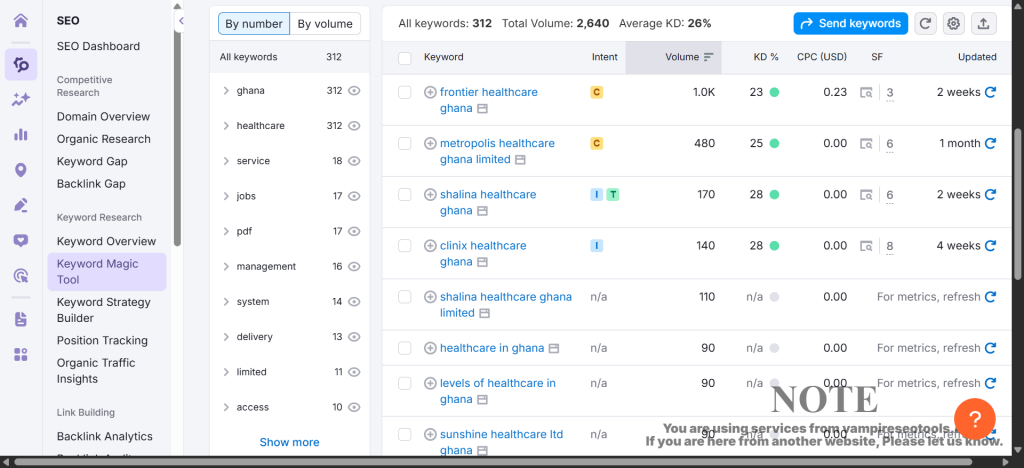The image size is (1024, 468).
Task: Open Domain Overview in sidebar
Action: click(103, 117)
